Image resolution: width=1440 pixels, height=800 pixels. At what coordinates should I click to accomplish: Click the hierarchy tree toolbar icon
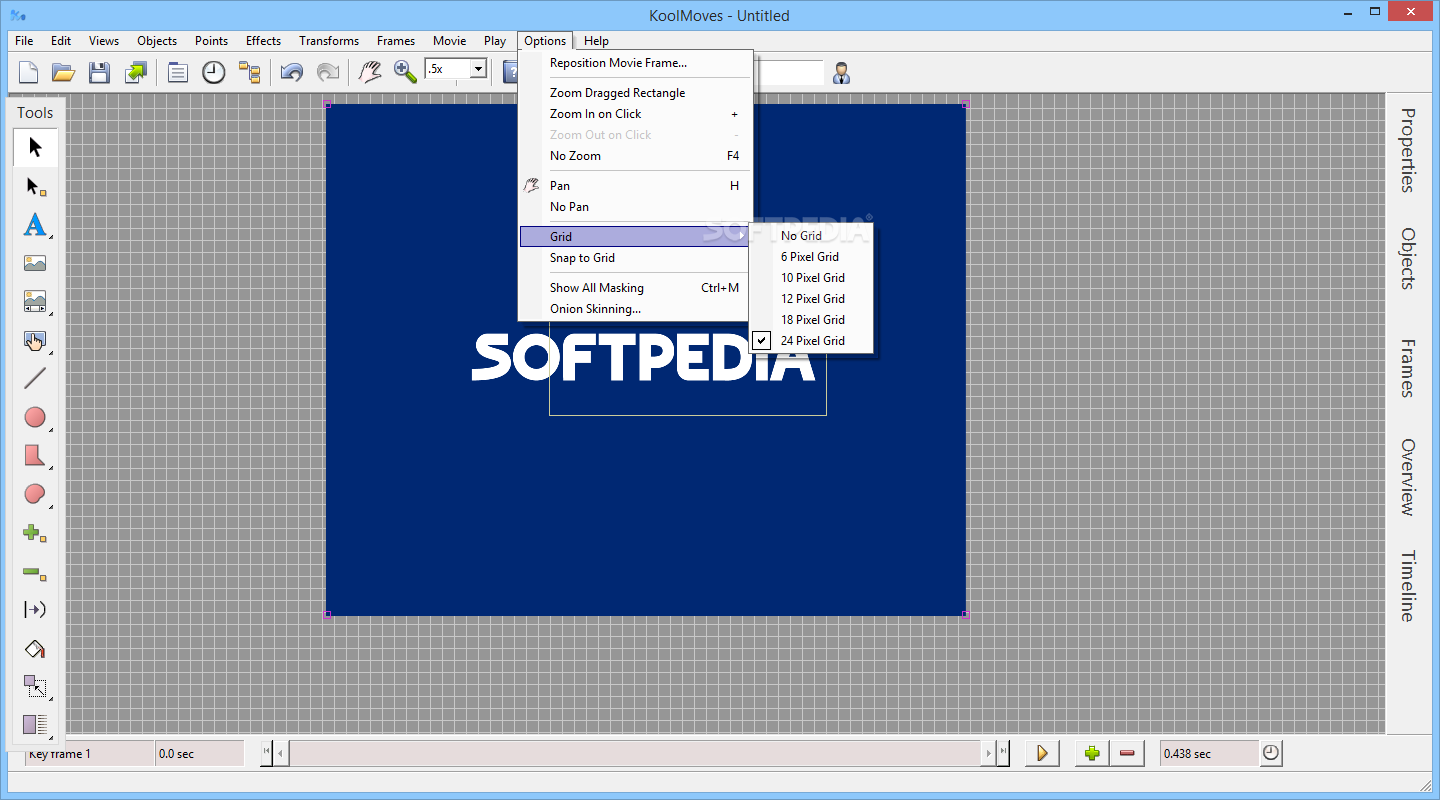pyautogui.click(x=249, y=72)
